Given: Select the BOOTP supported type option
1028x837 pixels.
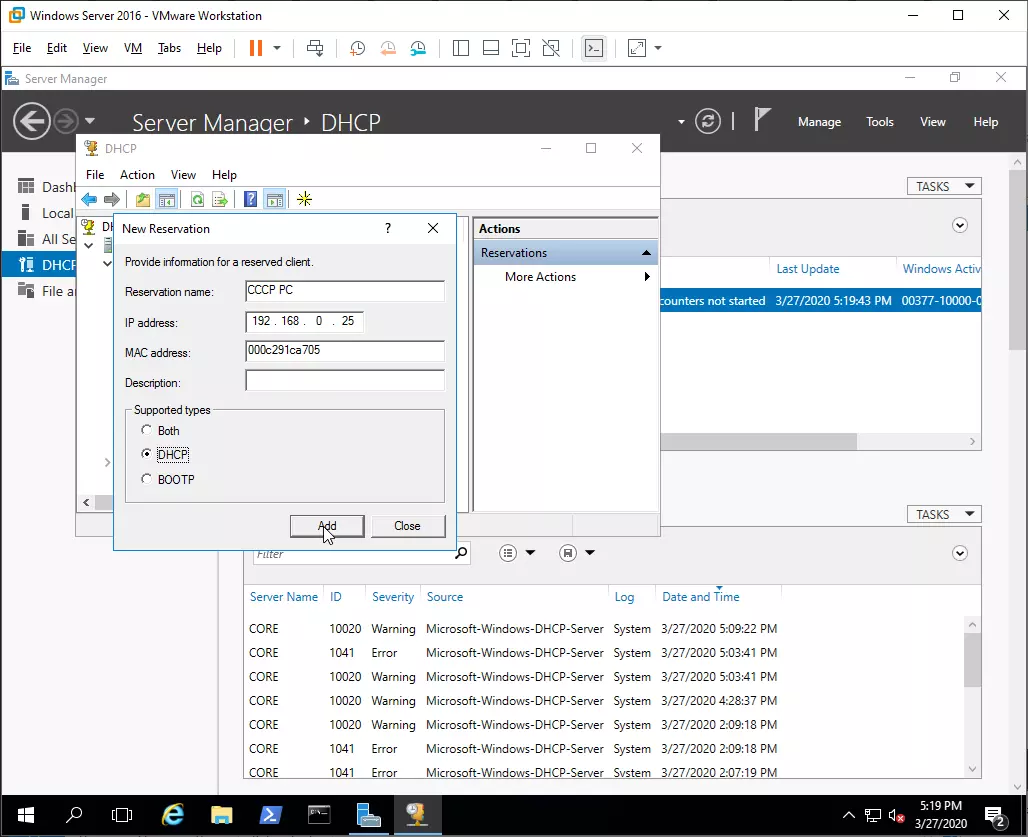Looking at the screenshot, I should (146, 478).
